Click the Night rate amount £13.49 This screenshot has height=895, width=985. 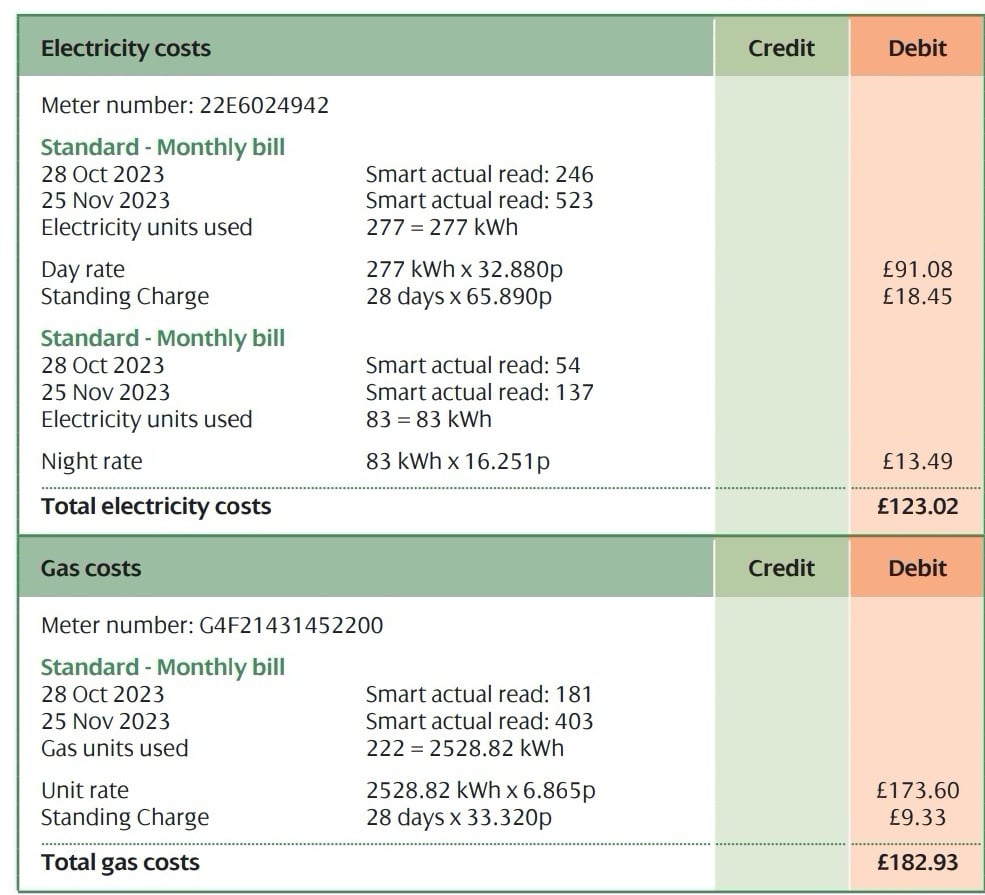coord(917,462)
